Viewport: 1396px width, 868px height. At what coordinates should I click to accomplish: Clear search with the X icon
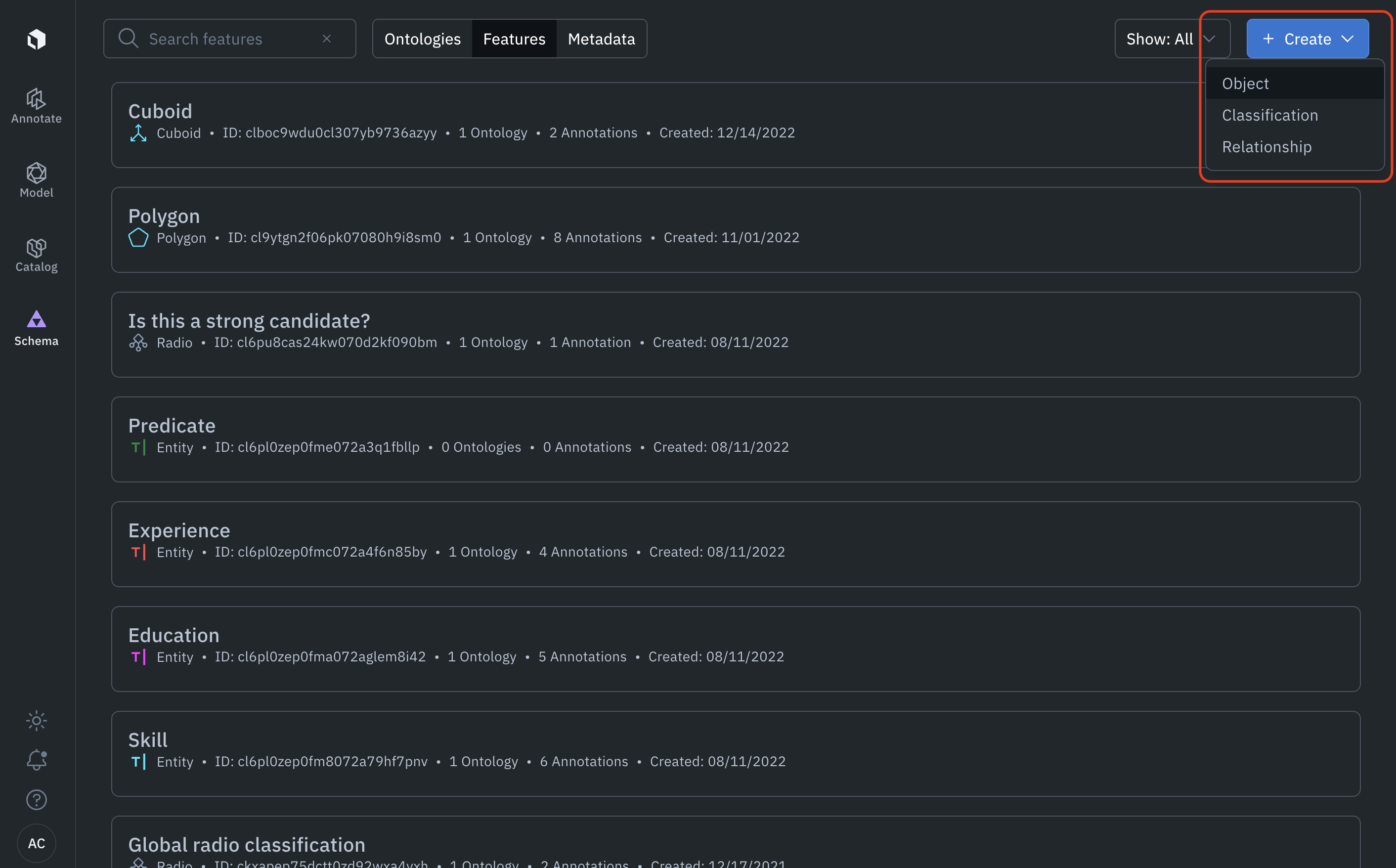(x=327, y=39)
